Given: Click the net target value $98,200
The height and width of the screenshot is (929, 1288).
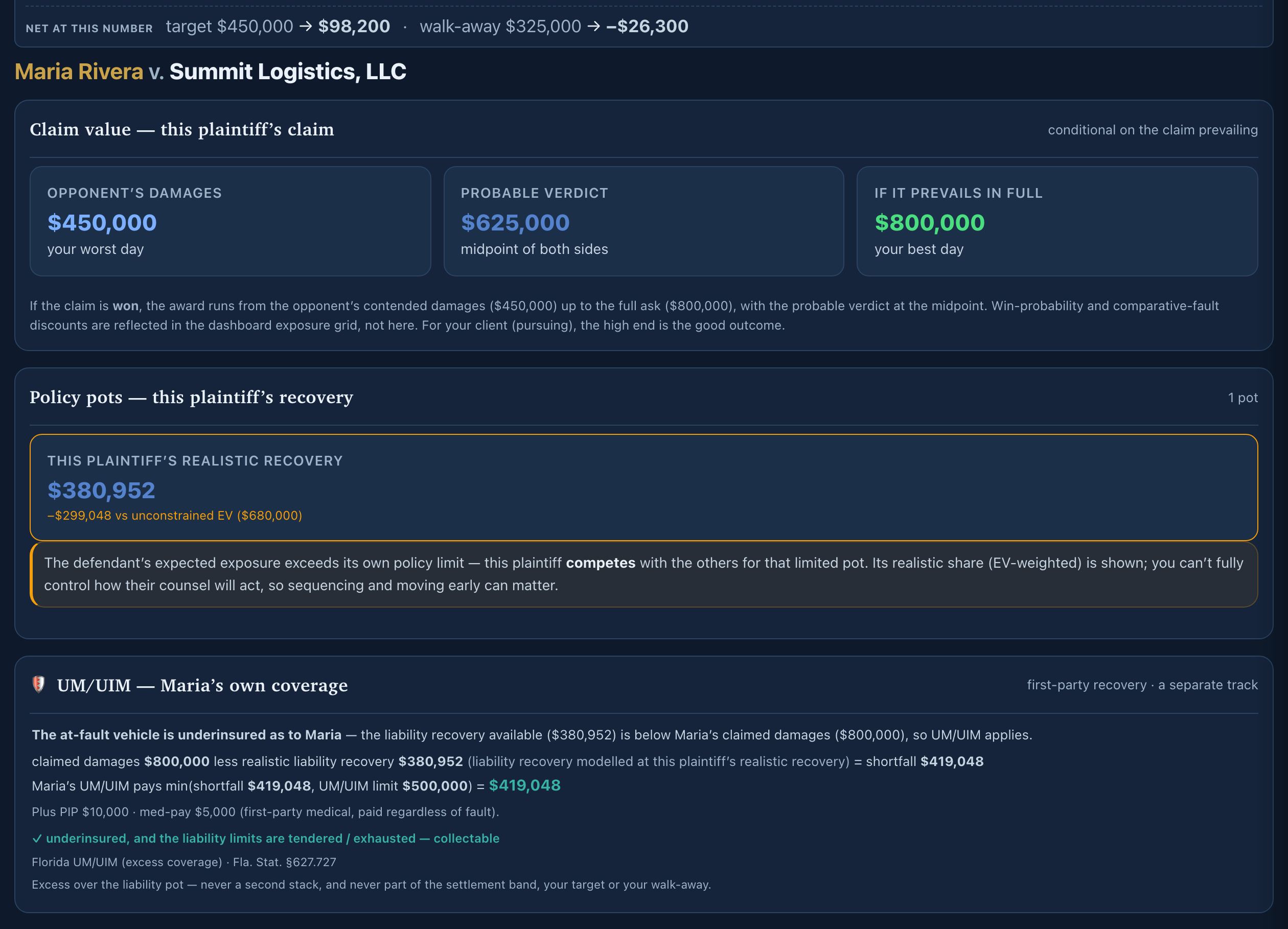Looking at the screenshot, I should click(x=354, y=26).
